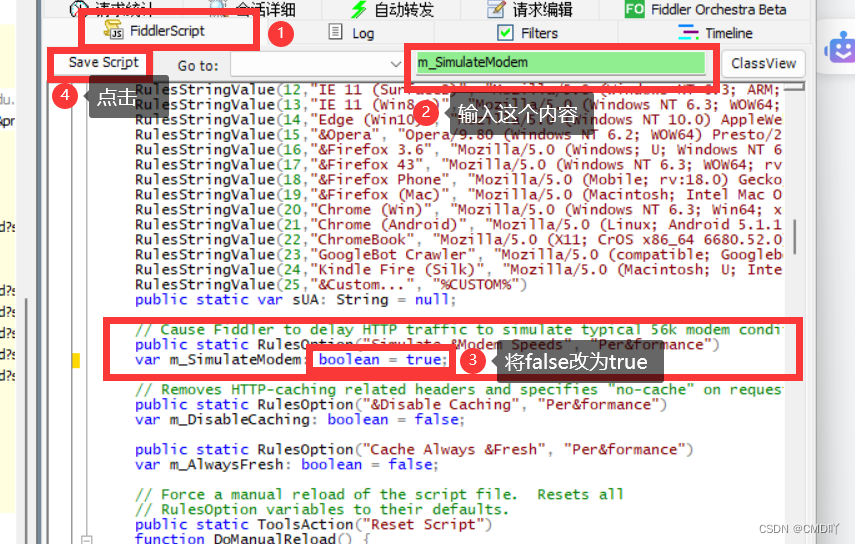Click the Filters green checkmark icon
The width and height of the screenshot is (855, 544).
505,33
